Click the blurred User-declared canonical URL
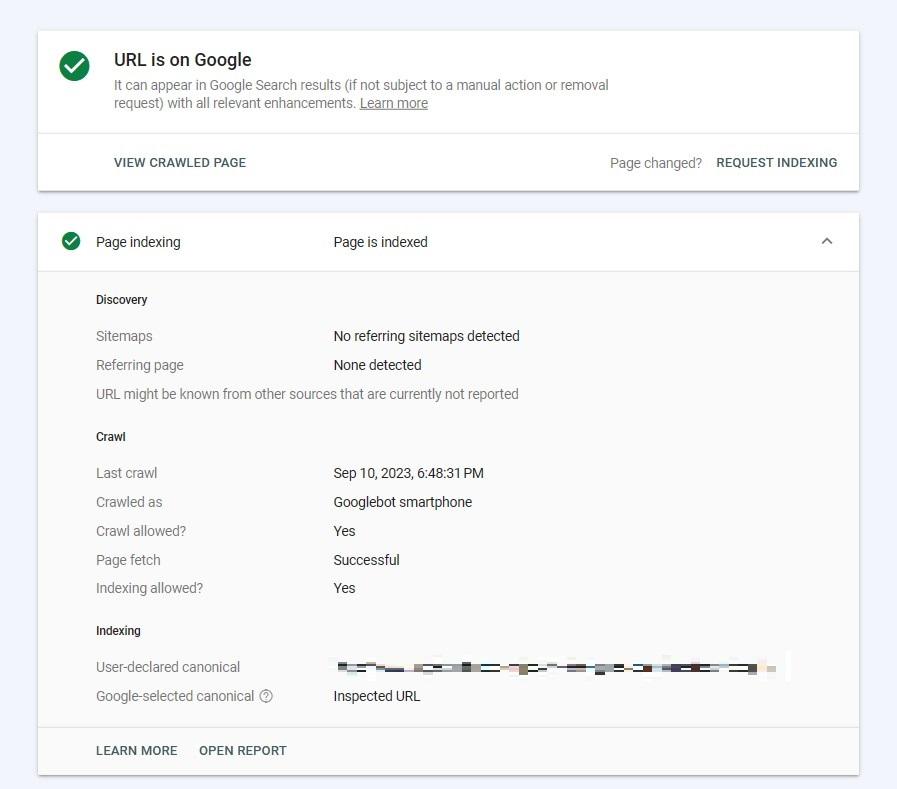 (558, 667)
